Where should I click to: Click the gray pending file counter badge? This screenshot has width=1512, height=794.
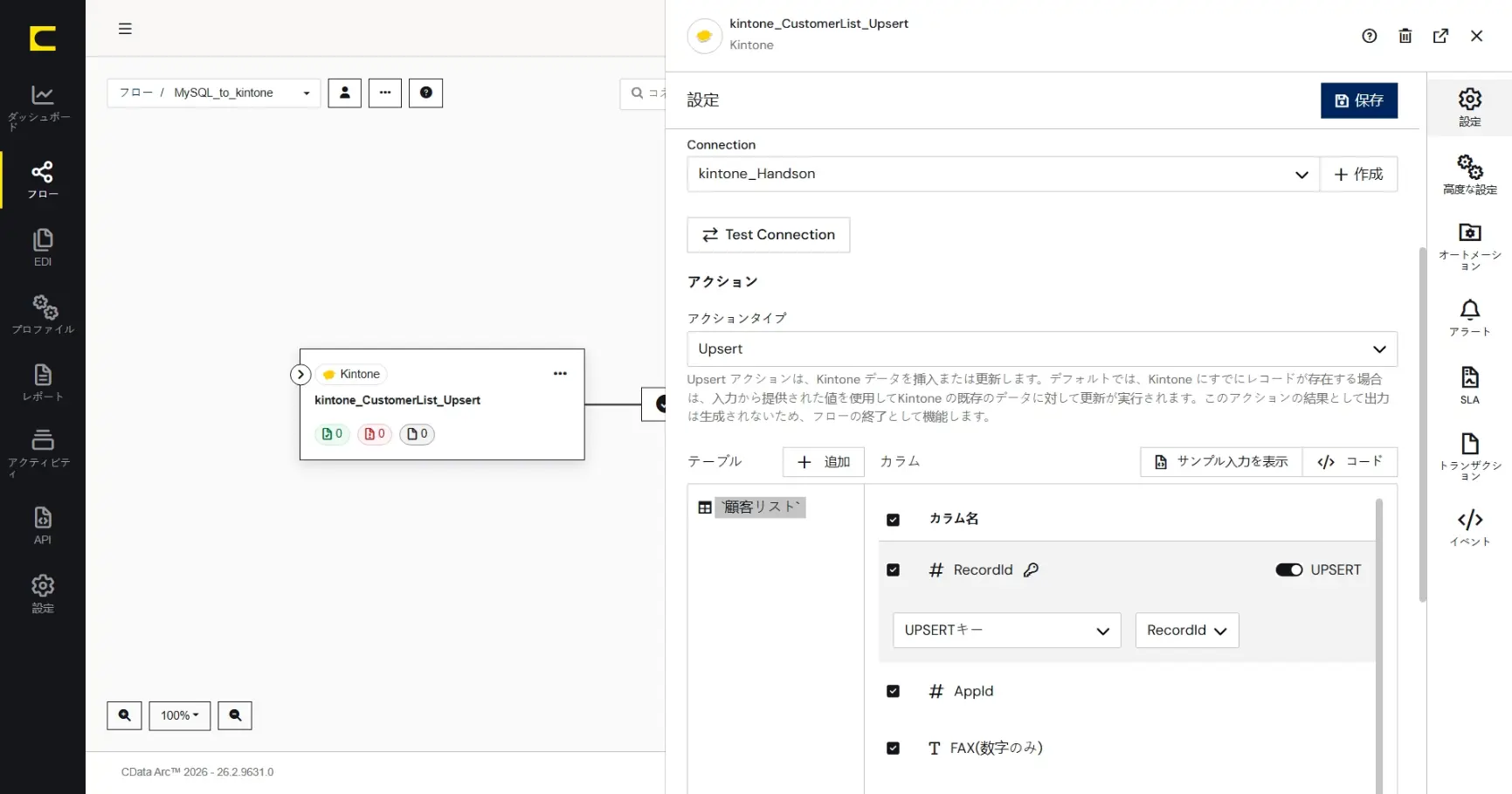click(x=418, y=434)
